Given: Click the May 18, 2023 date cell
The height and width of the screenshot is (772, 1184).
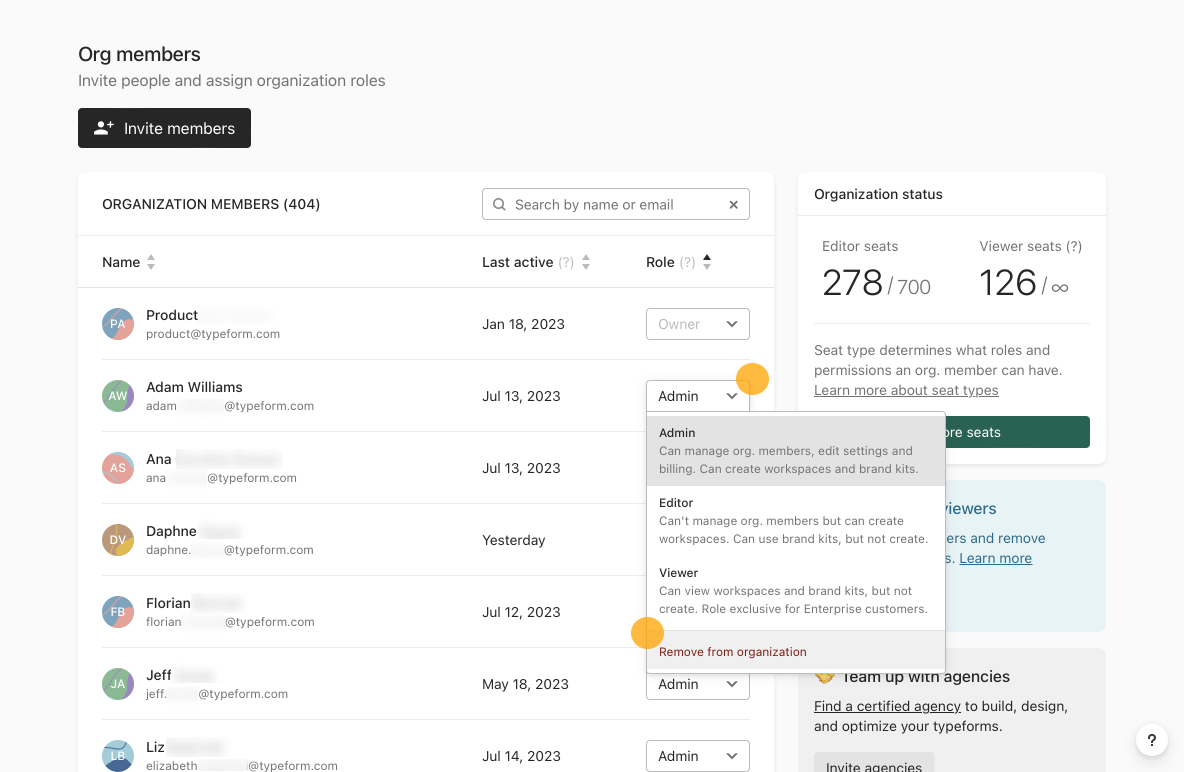Looking at the screenshot, I should tap(525, 684).
